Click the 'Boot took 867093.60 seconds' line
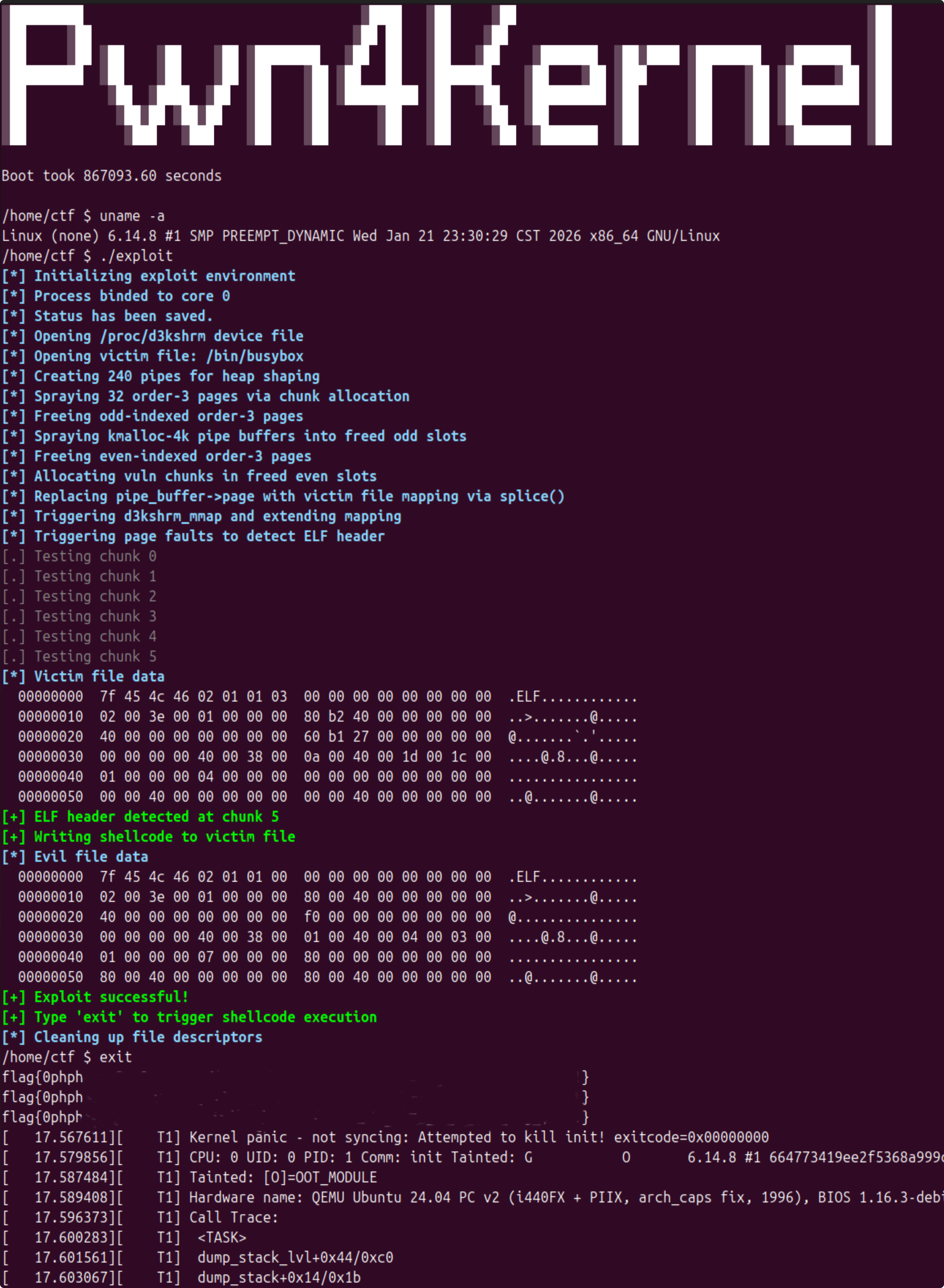The height and width of the screenshot is (1288, 944). [111, 176]
